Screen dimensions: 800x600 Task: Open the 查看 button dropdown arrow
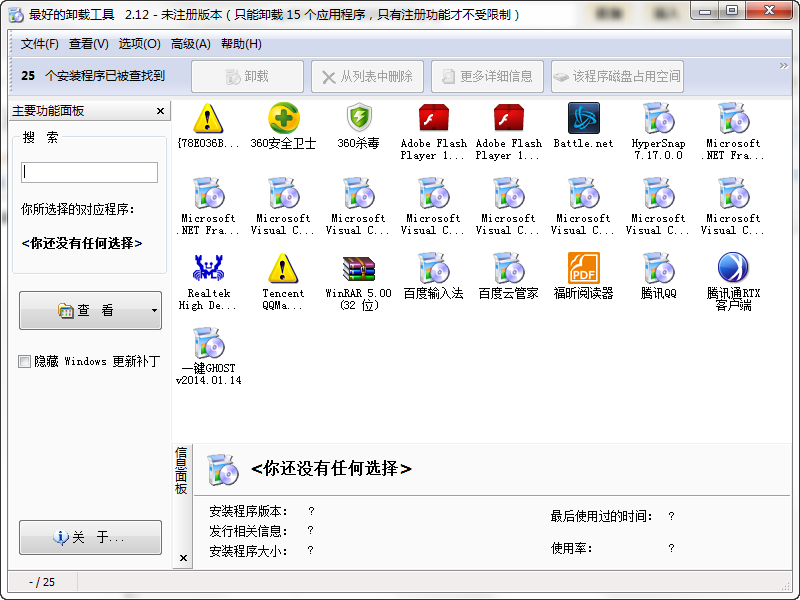tap(154, 310)
